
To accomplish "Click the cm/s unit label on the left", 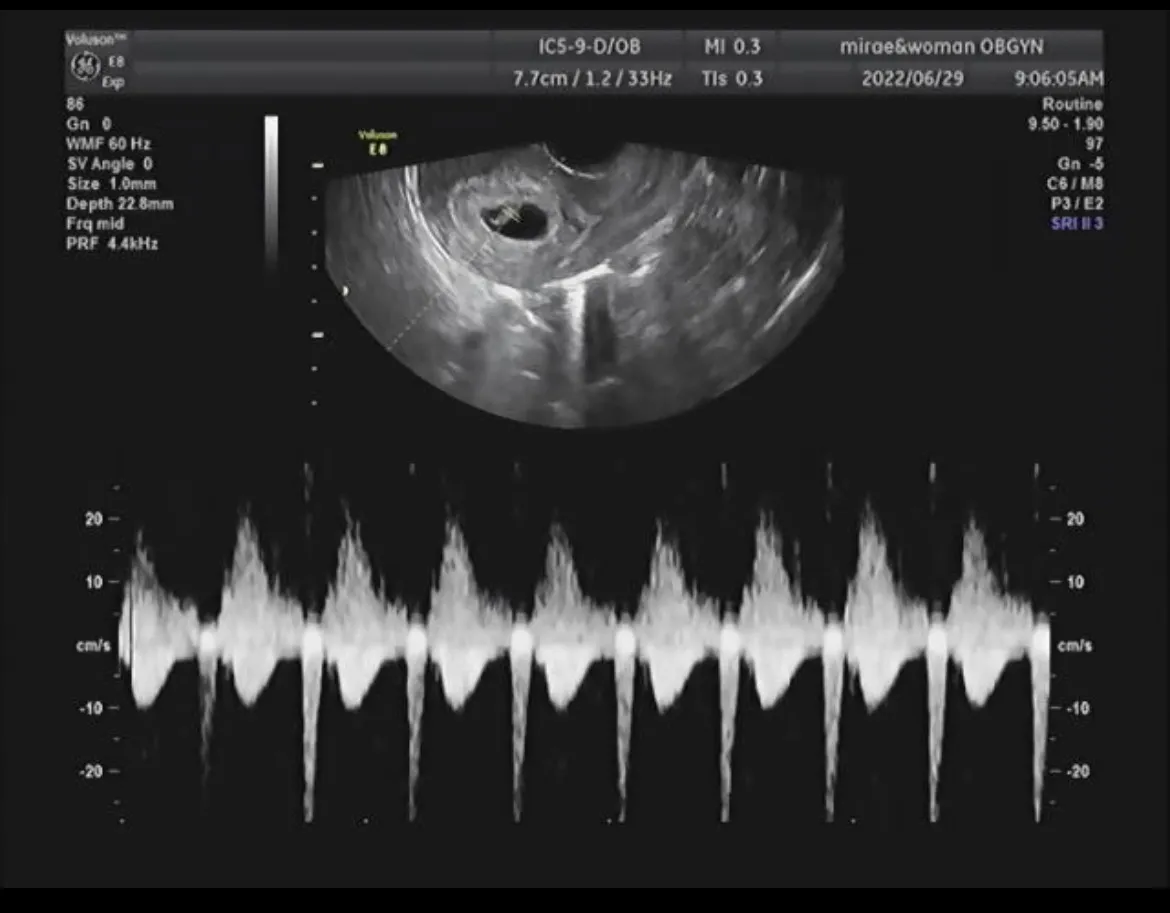I will (x=93, y=644).
